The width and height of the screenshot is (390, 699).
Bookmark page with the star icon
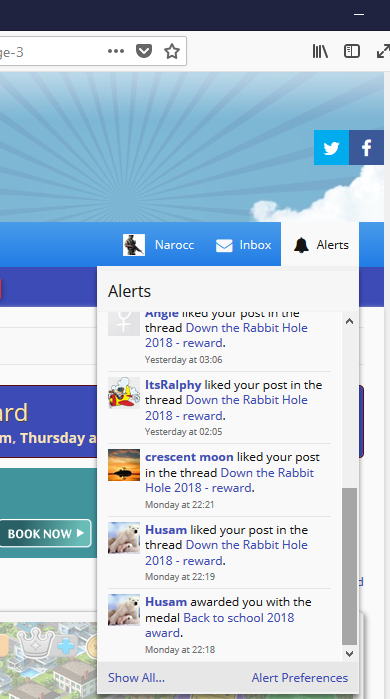click(x=172, y=52)
